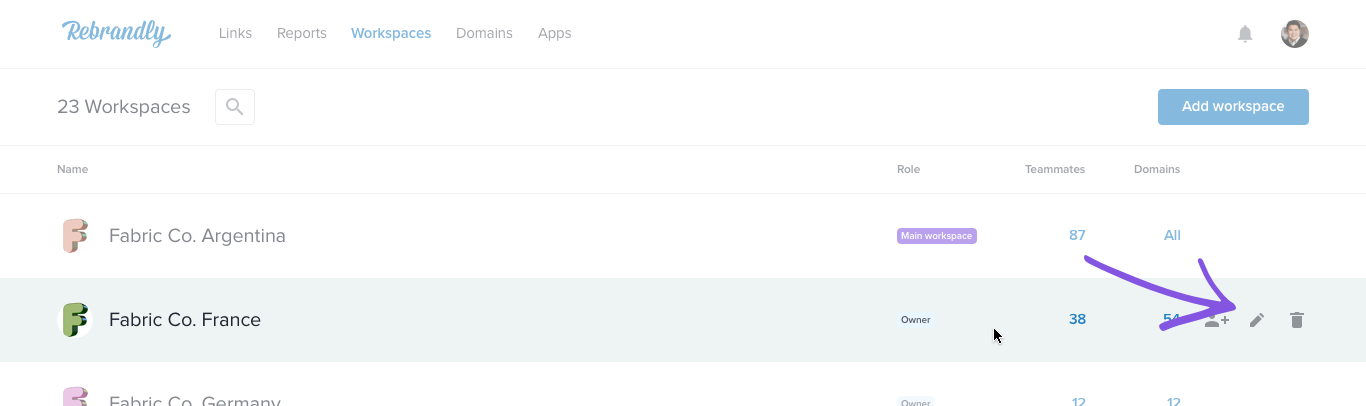Click the workspace search magnifier icon
Image resolution: width=1366 pixels, height=406 pixels.
tap(235, 107)
